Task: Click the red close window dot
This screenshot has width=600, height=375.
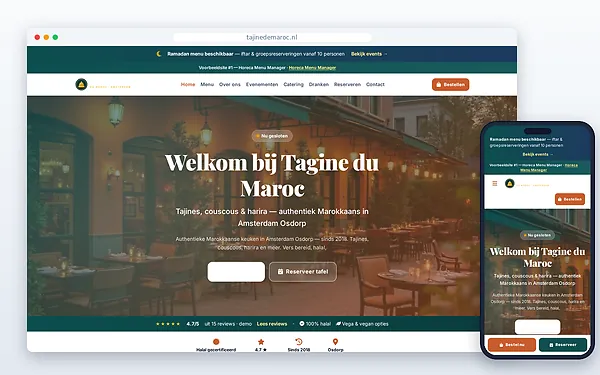Action: (37, 37)
